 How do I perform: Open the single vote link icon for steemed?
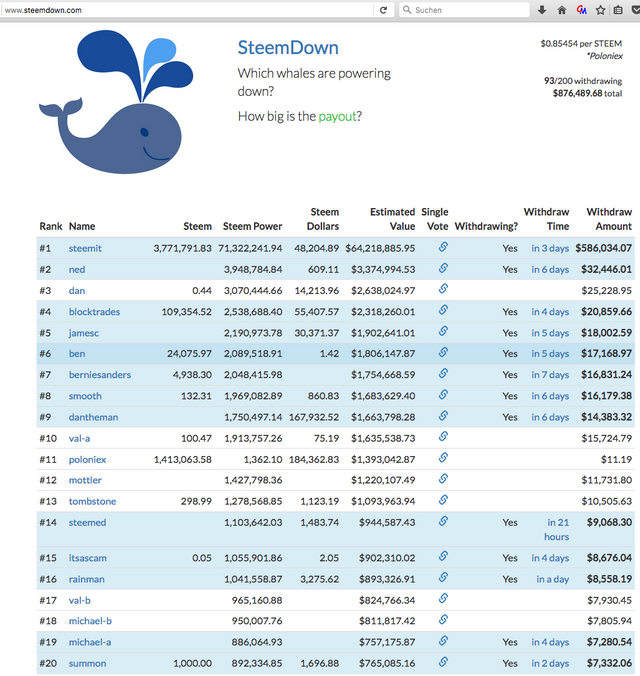tap(443, 521)
